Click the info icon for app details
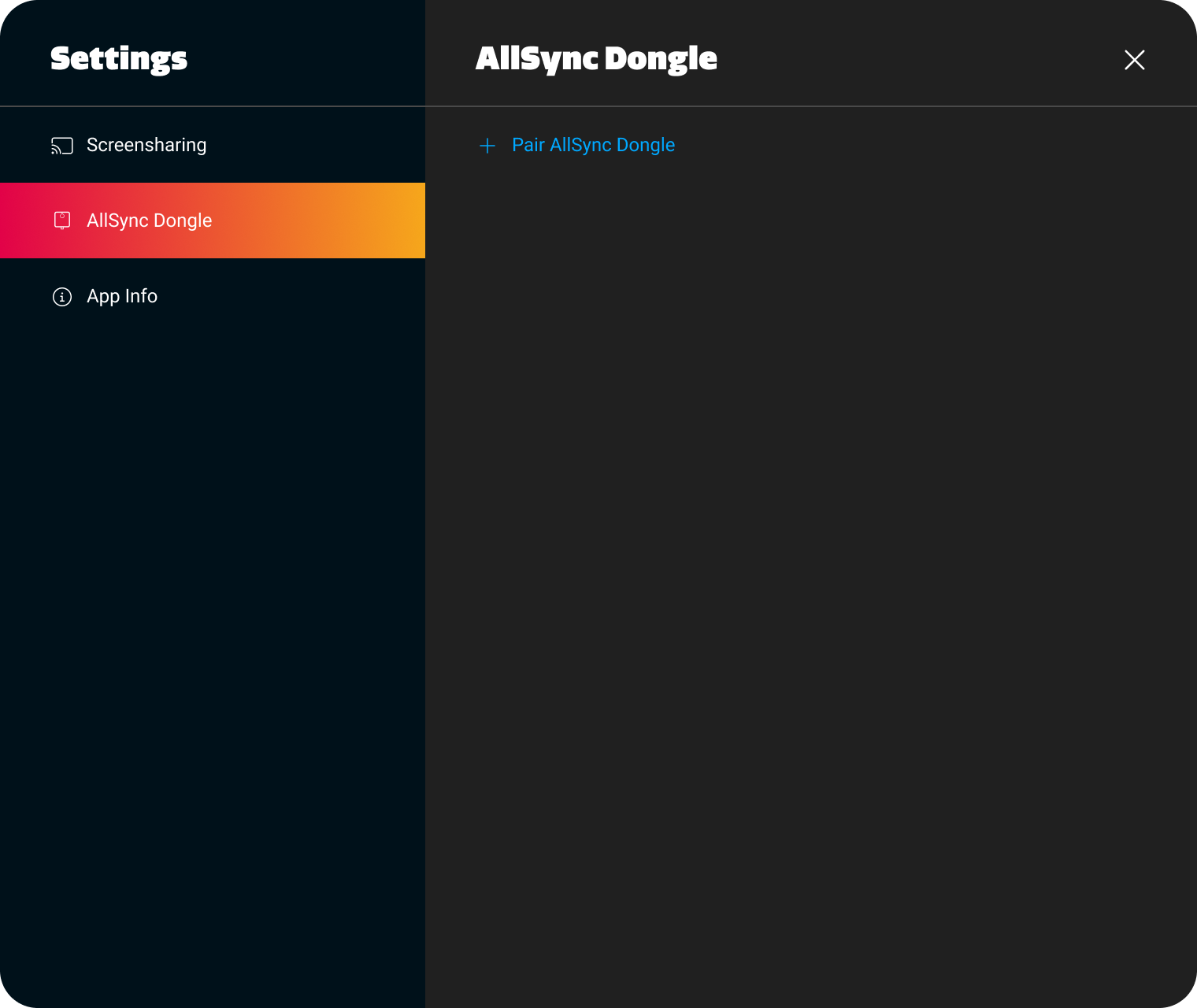Image resolution: width=1197 pixels, height=1008 pixels. 61,296
